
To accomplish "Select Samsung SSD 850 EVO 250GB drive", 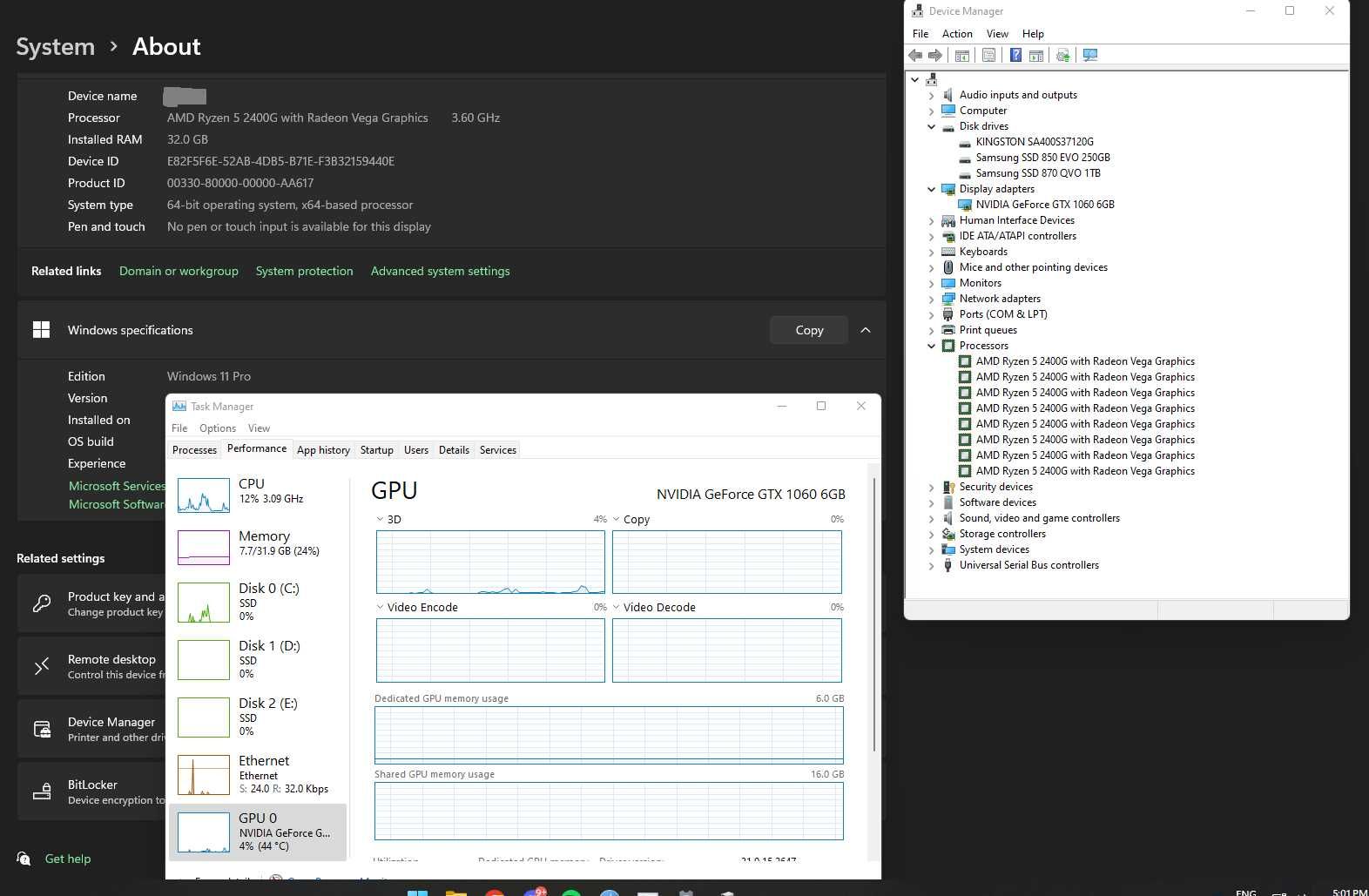I will [1042, 158].
